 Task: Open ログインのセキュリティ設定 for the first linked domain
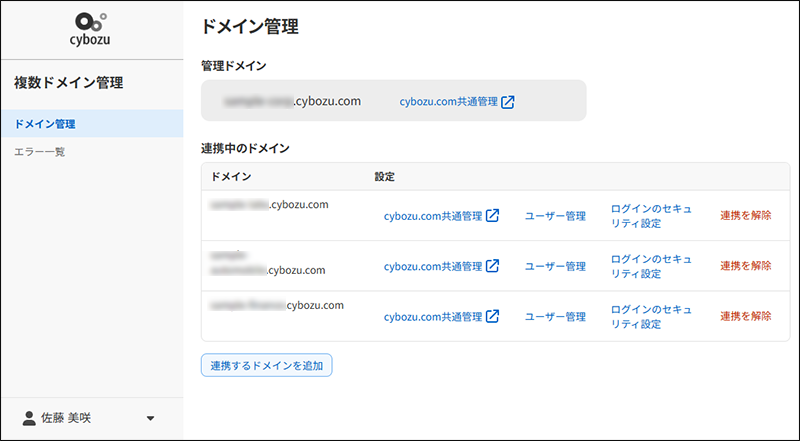pos(651,216)
